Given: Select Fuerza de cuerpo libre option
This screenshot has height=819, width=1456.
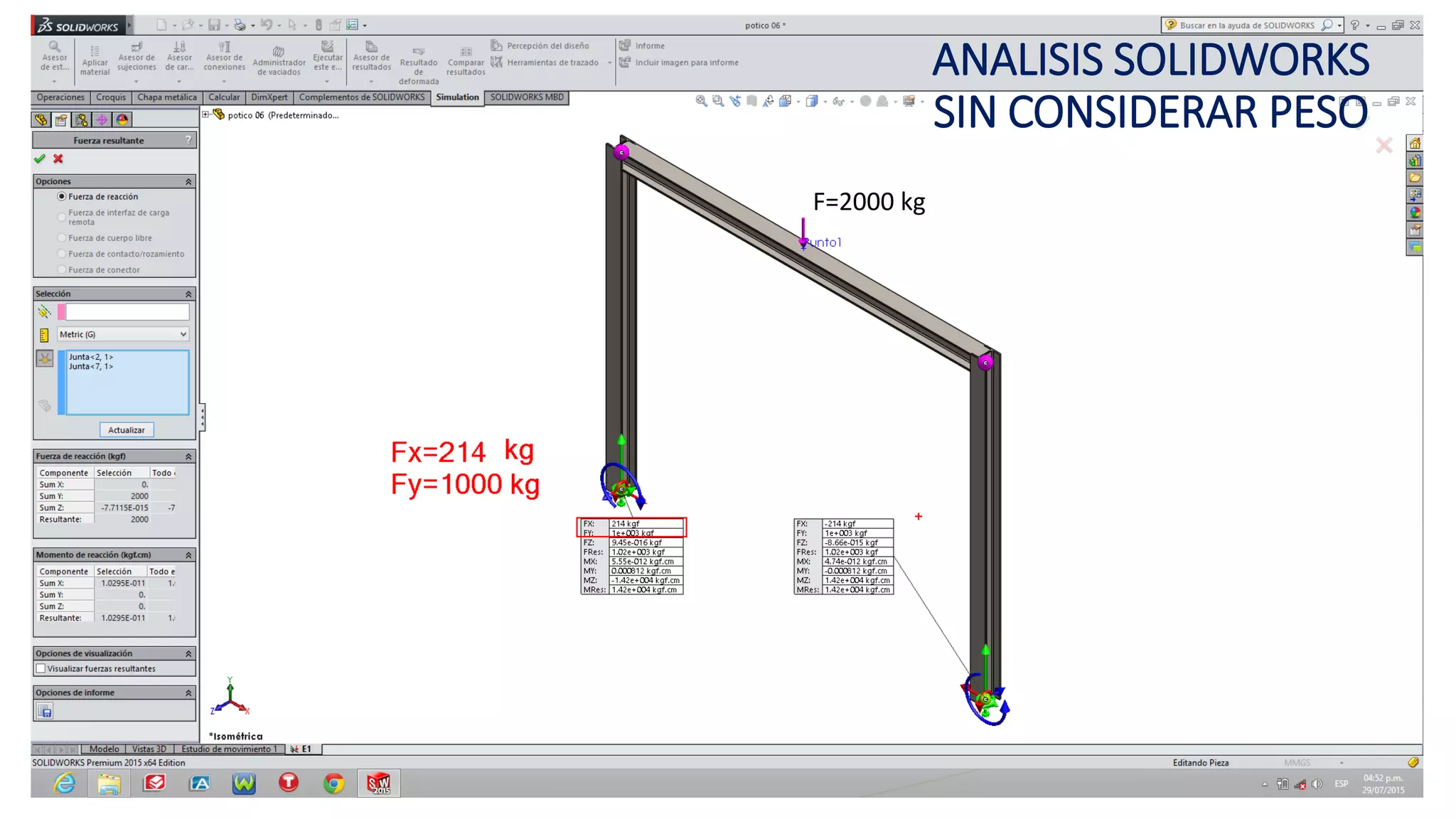Looking at the screenshot, I should tap(62, 237).
